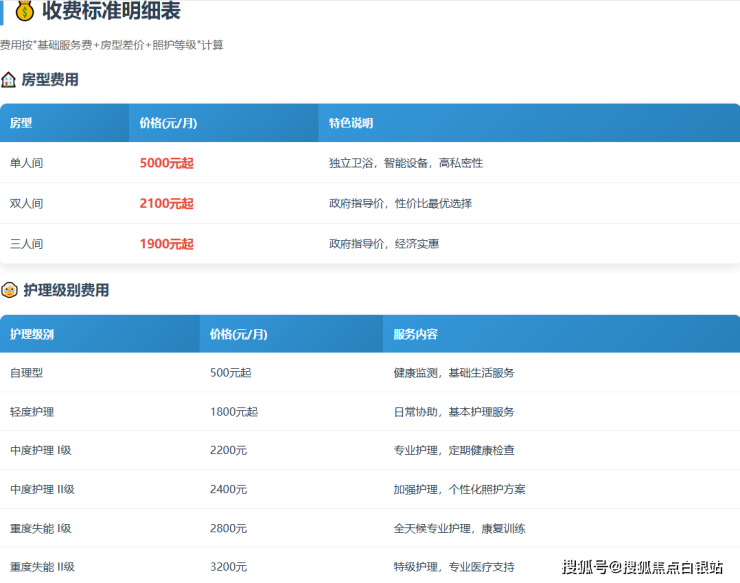This screenshot has height=583, width=740.
Task: Click the red 5000元起 price
Action: 166,163
